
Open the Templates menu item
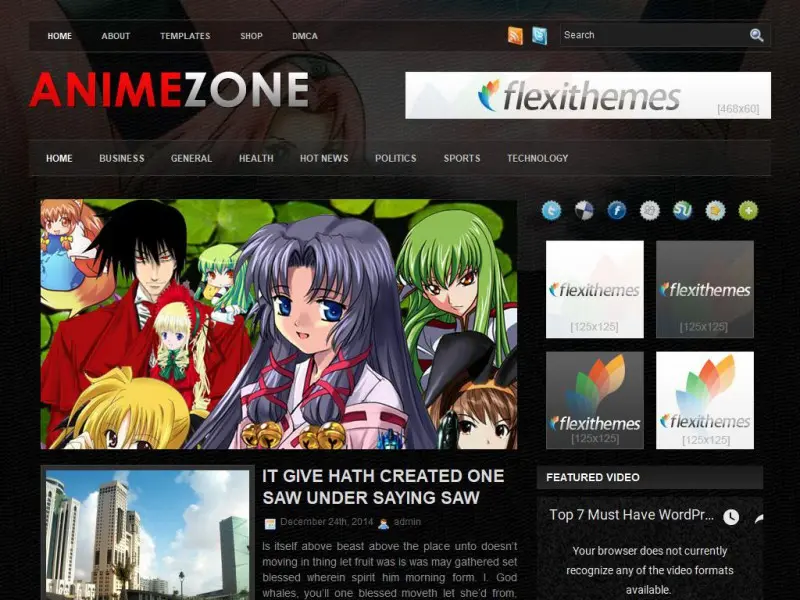click(185, 36)
